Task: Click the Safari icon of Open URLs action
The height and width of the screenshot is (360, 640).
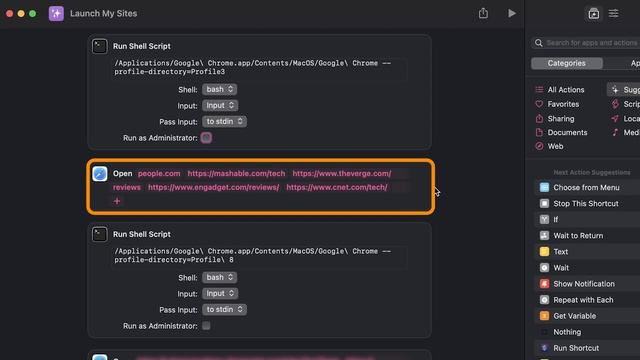Action: click(100, 173)
